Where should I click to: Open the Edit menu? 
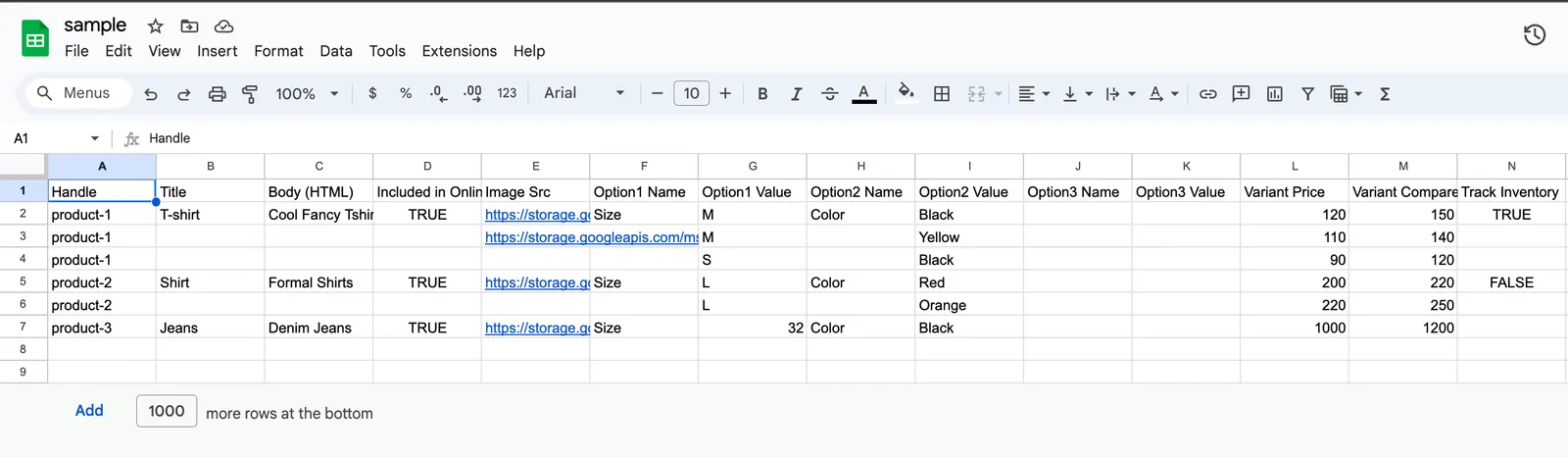[x=119, y=51]
